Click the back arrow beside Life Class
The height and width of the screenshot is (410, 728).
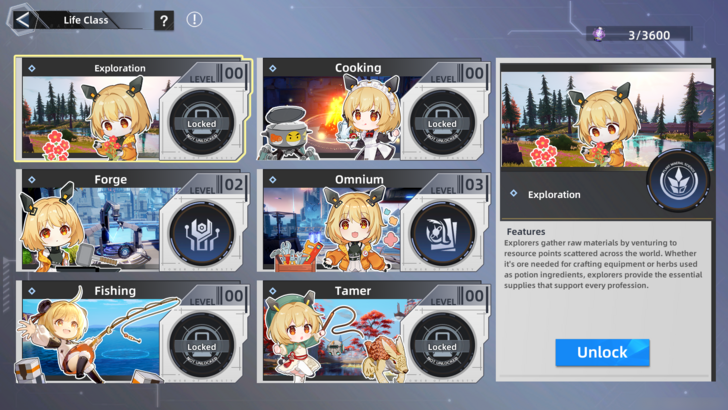(22, 20)
